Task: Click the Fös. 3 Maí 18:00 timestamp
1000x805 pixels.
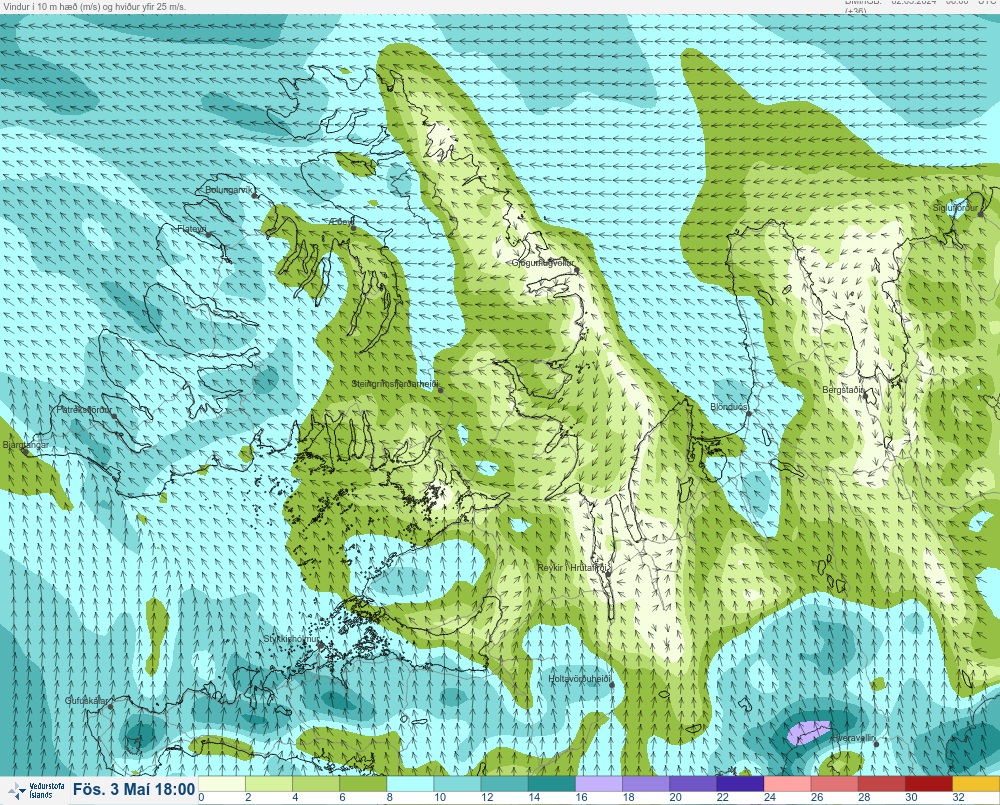Action: [x=134, y=789]
